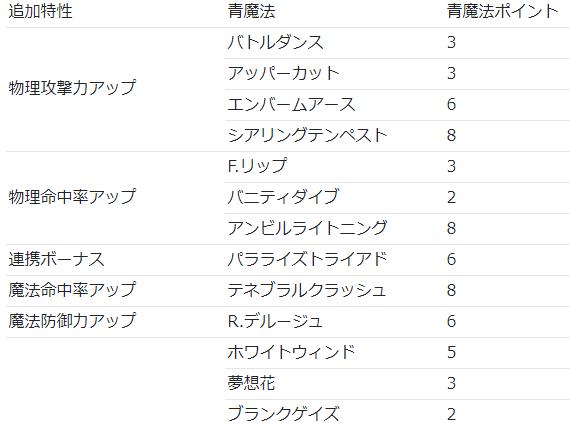Select the テネブラルクラッシュ spell entry
The height and width of the screenshot is (427, 570).
tap(307, 290)
